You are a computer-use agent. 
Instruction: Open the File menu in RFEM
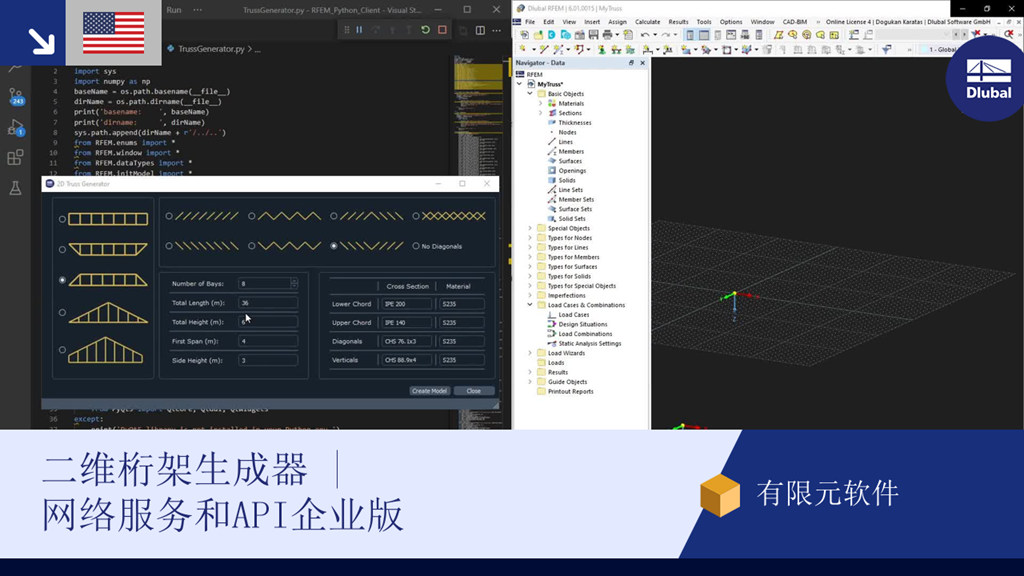(x=530, y=22)
